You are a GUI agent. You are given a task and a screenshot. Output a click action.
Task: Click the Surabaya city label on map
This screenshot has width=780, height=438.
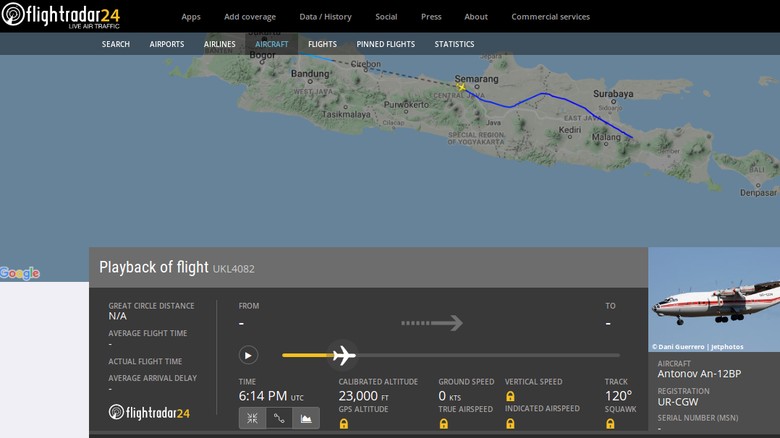tap(613, 94)
